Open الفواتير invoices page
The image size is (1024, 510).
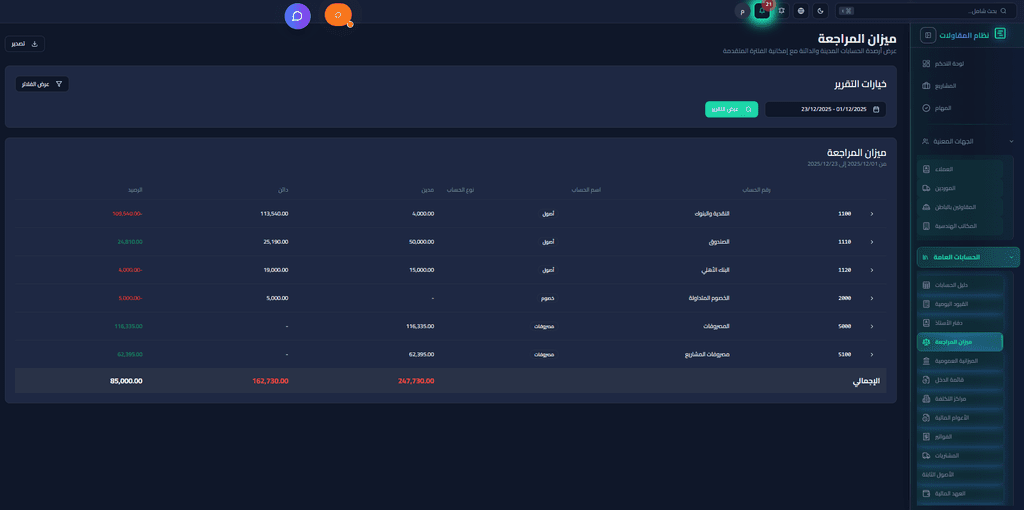pyautogui.click(x=960, y=437)
